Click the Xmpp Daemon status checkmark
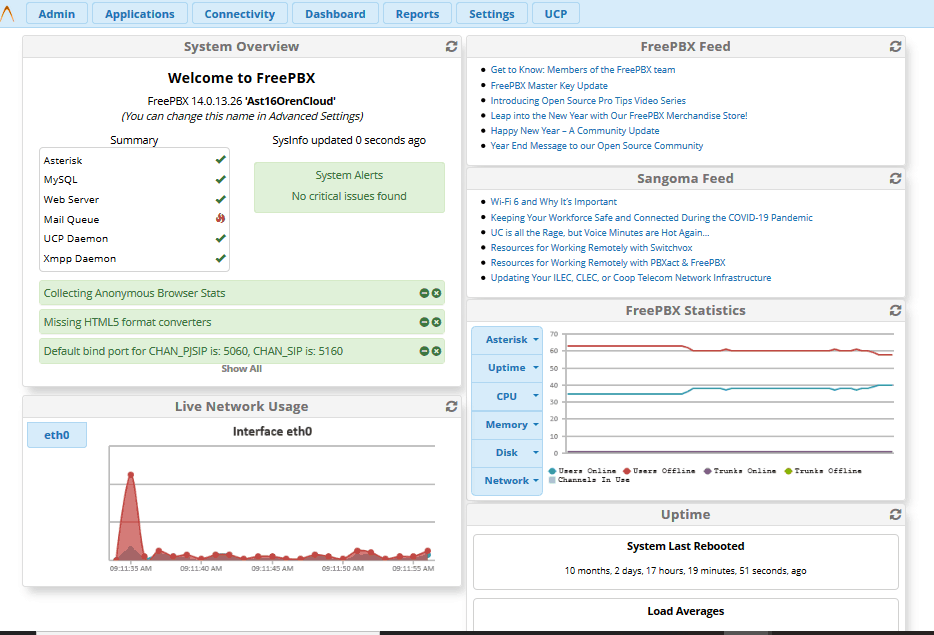 [x=220, y=259]
